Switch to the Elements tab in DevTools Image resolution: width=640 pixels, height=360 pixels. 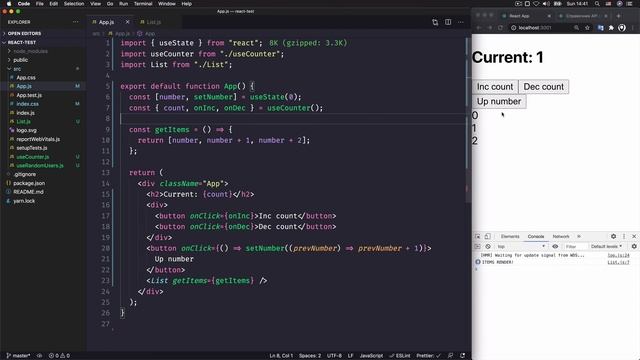point(510,237)
